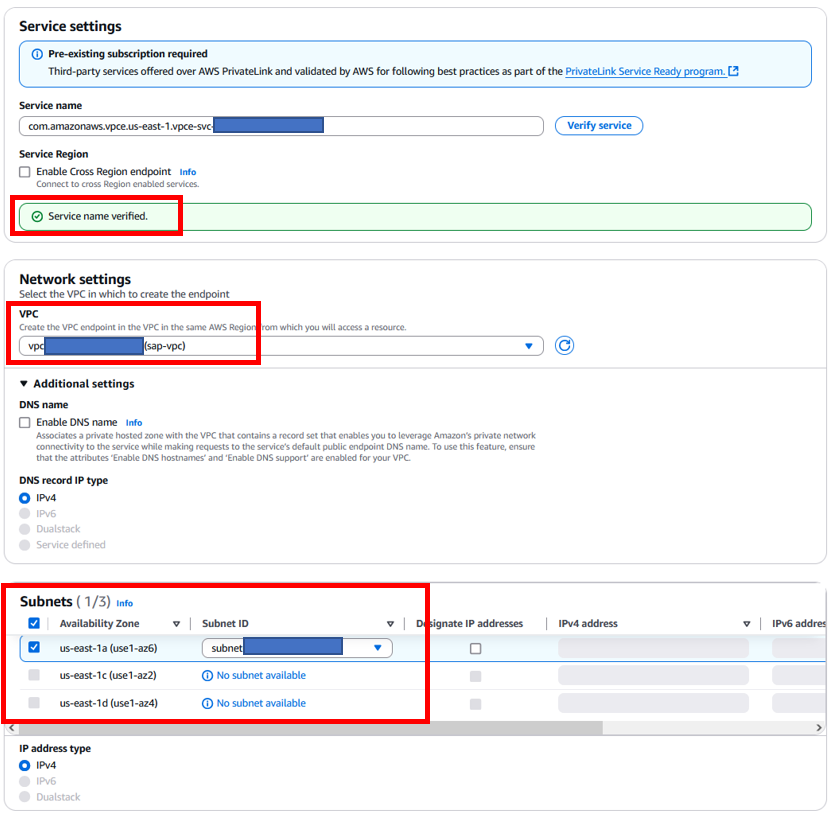Open the PrivateLink Service Ready program link
This screenshot has height=816, width=834.
click(645, 71)
